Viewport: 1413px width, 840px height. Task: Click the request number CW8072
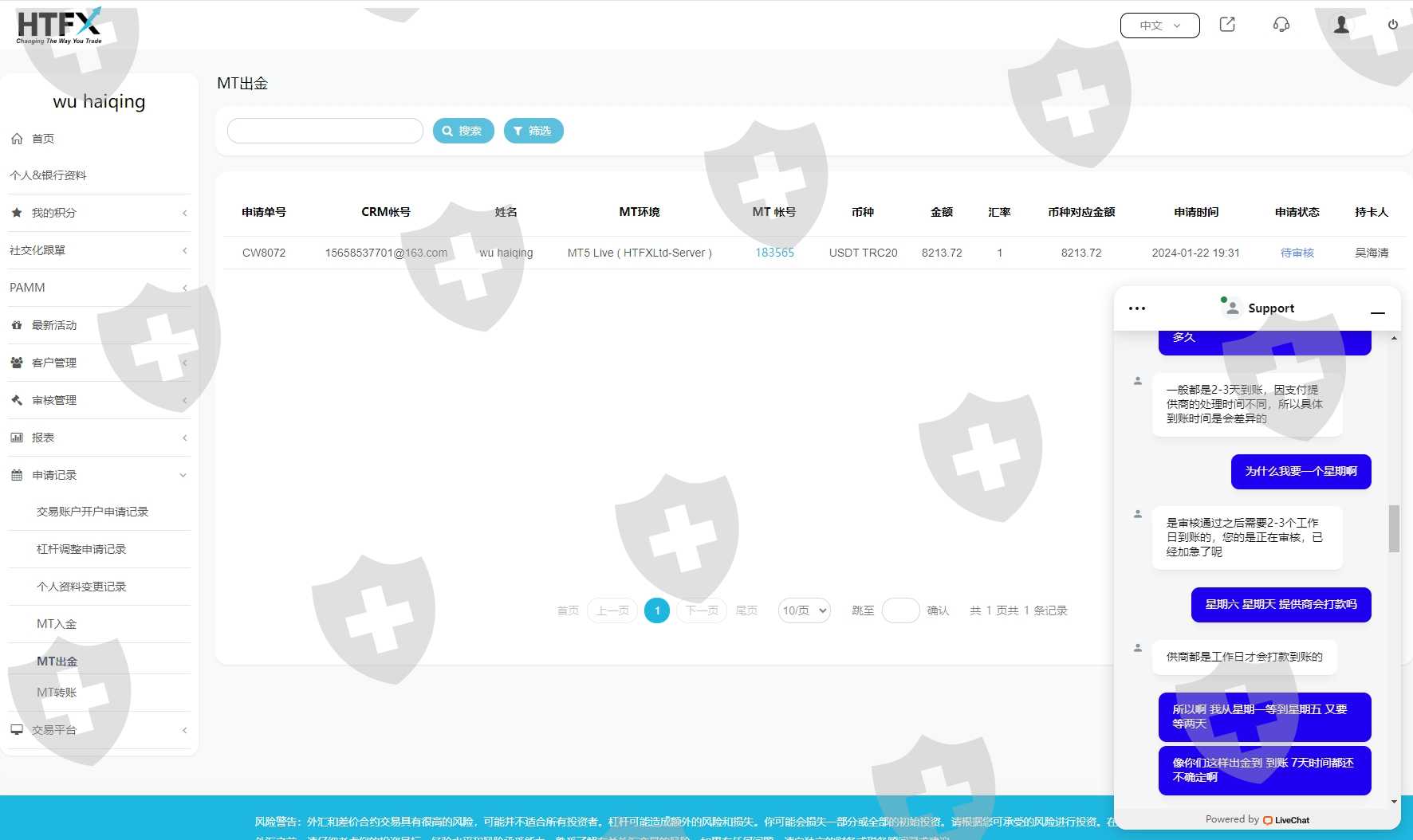[x=264, y=253]
